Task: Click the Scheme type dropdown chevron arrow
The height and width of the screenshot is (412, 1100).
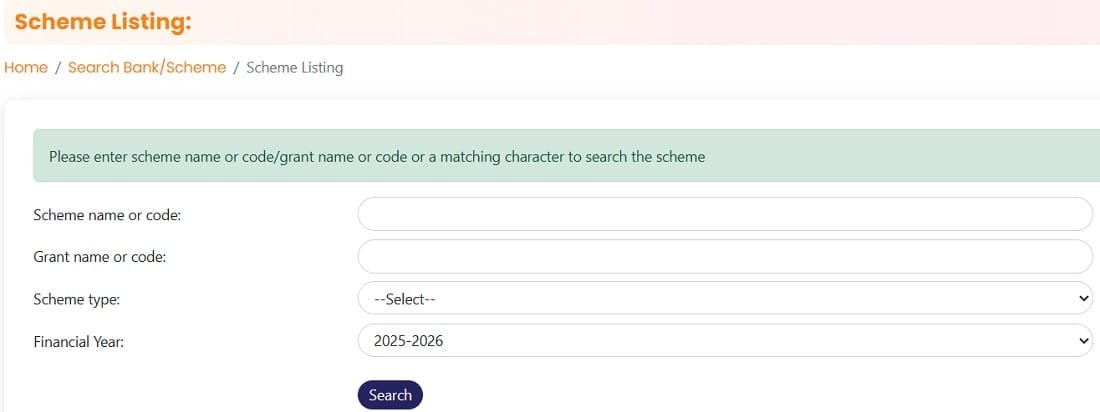Action: [x=1084, y=298]
